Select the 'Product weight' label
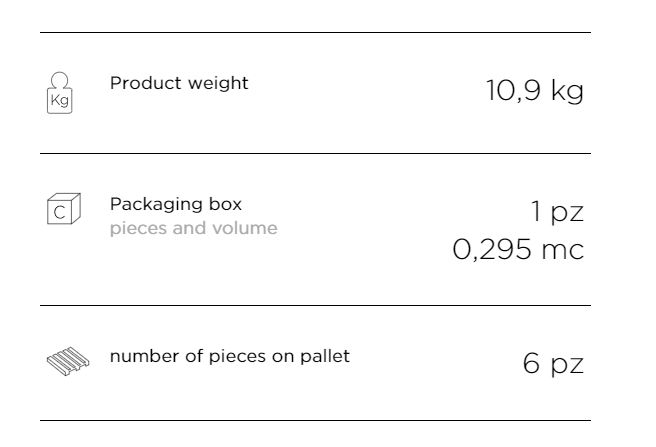Screen dimensions: 656x447 coord(179,84)
